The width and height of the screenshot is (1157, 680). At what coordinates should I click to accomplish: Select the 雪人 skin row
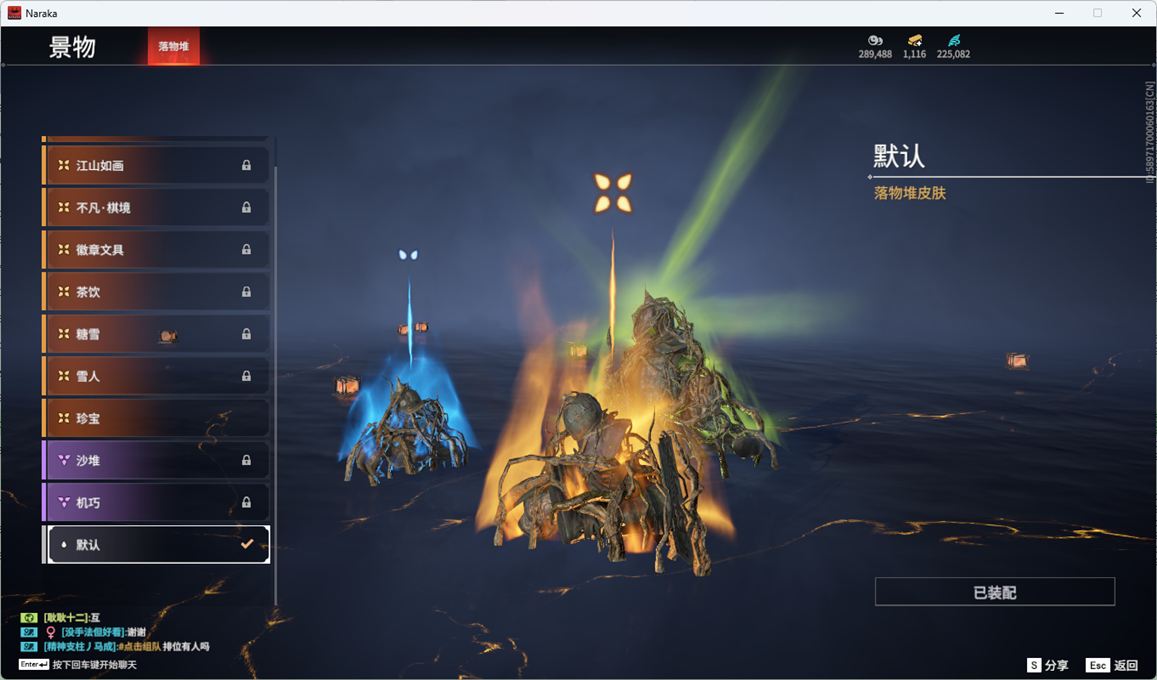click(x=156, y=375)
